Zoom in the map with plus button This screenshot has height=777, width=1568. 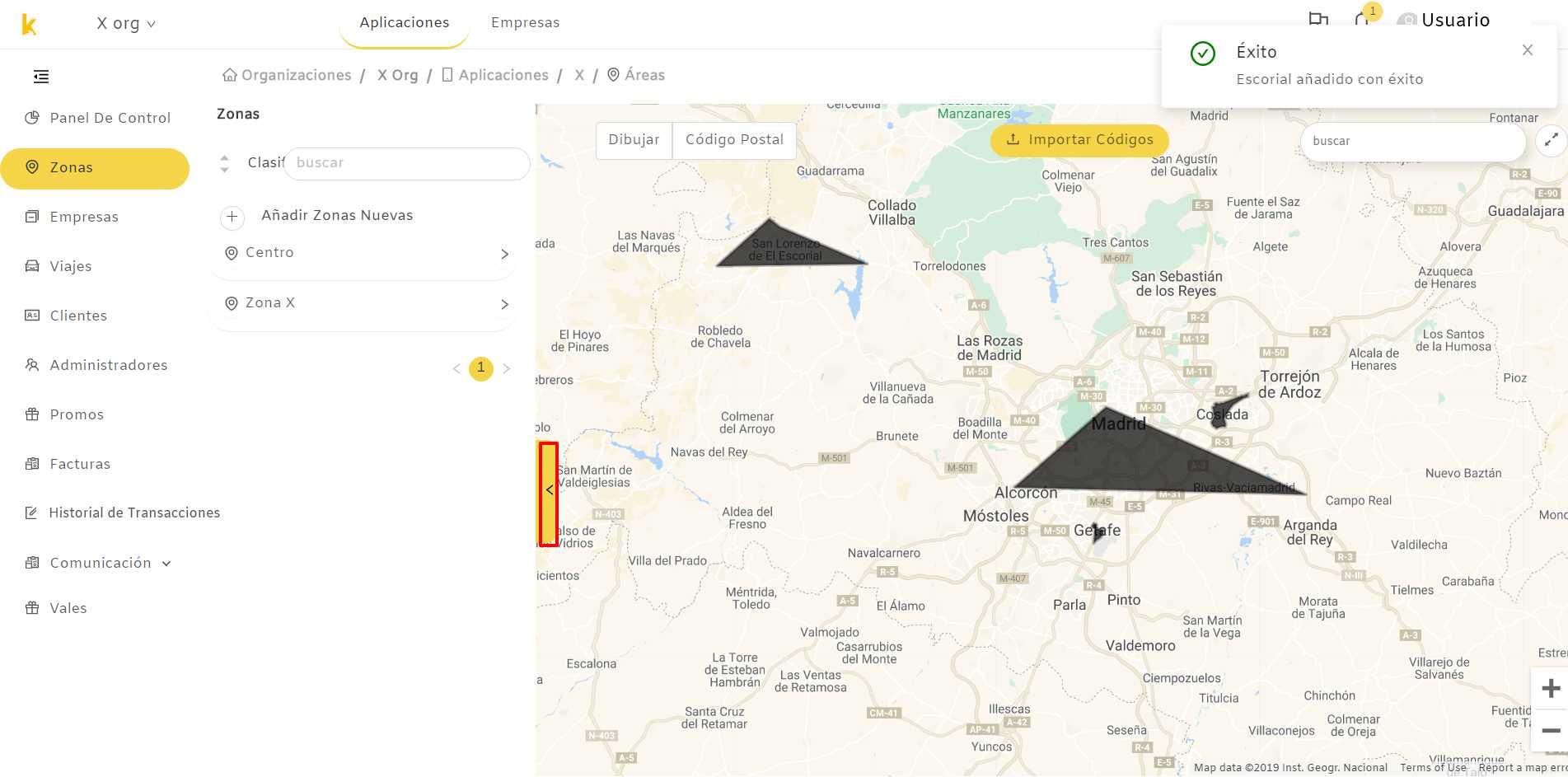click(1550, 688)
